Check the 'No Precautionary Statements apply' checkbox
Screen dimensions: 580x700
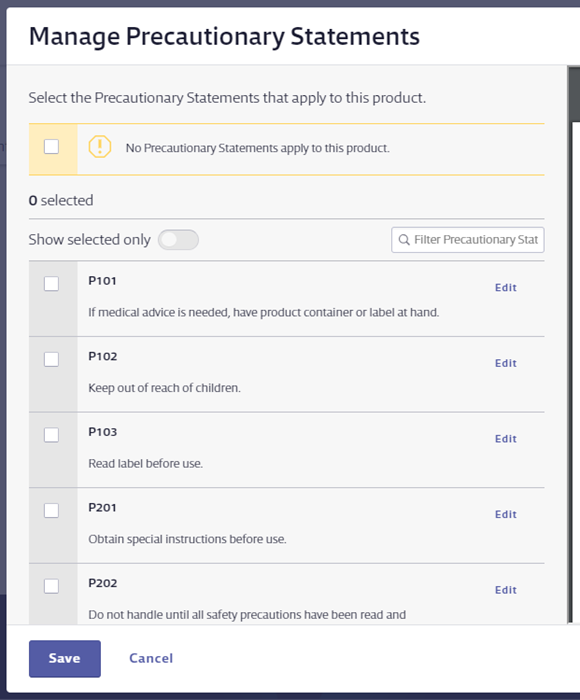pyautogui.click(x=51, y=146)
